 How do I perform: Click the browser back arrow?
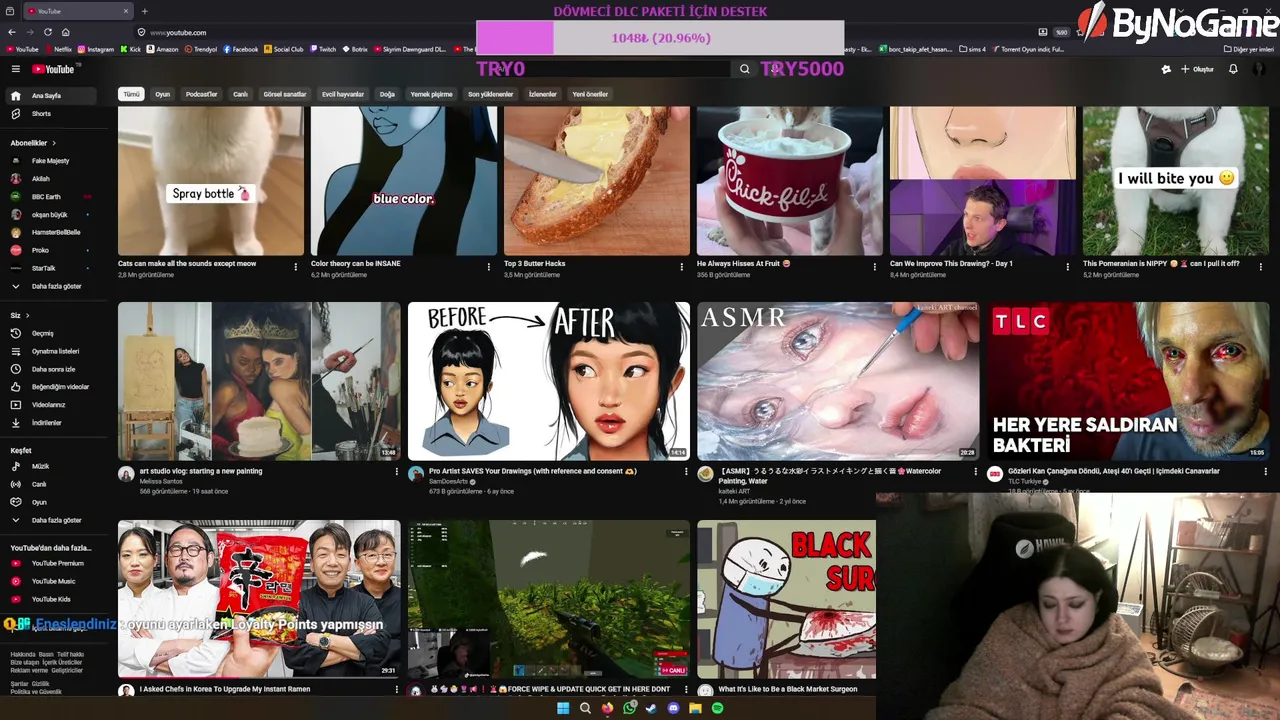pyautogui.click(x=12, y=32)
